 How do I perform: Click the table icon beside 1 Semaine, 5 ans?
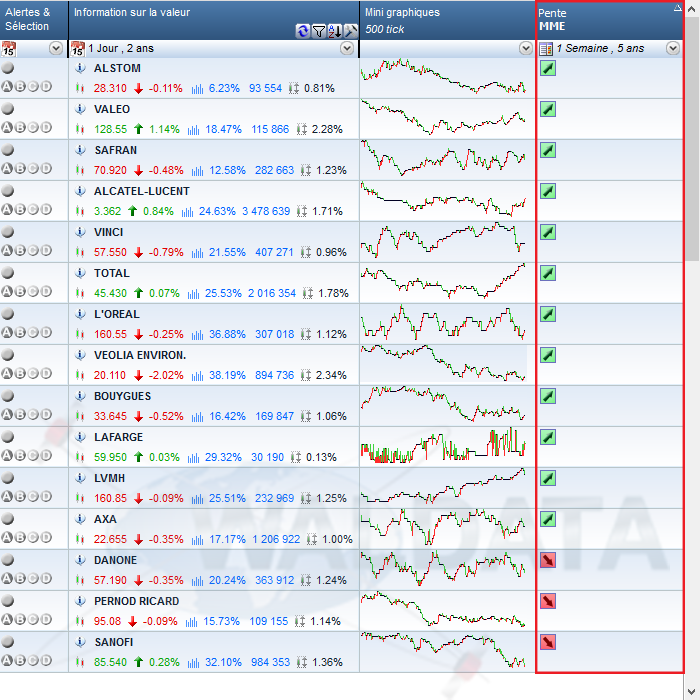coord(546,48)
